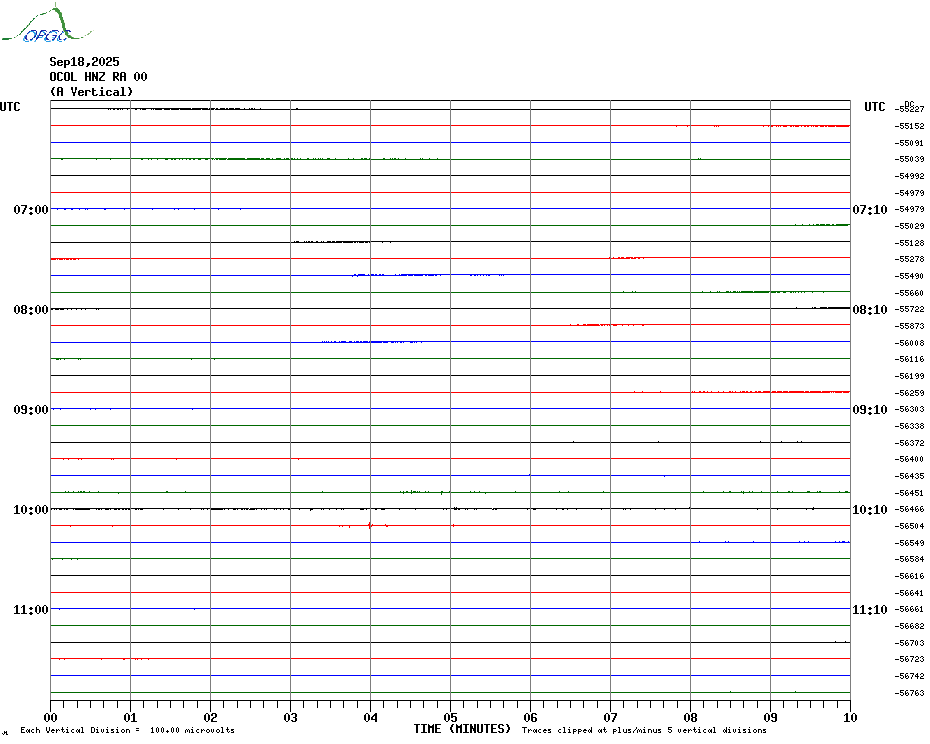This screenshot has height=744, width=930.
Task: Click the DC offset value -55091
Action: point(910,143)
